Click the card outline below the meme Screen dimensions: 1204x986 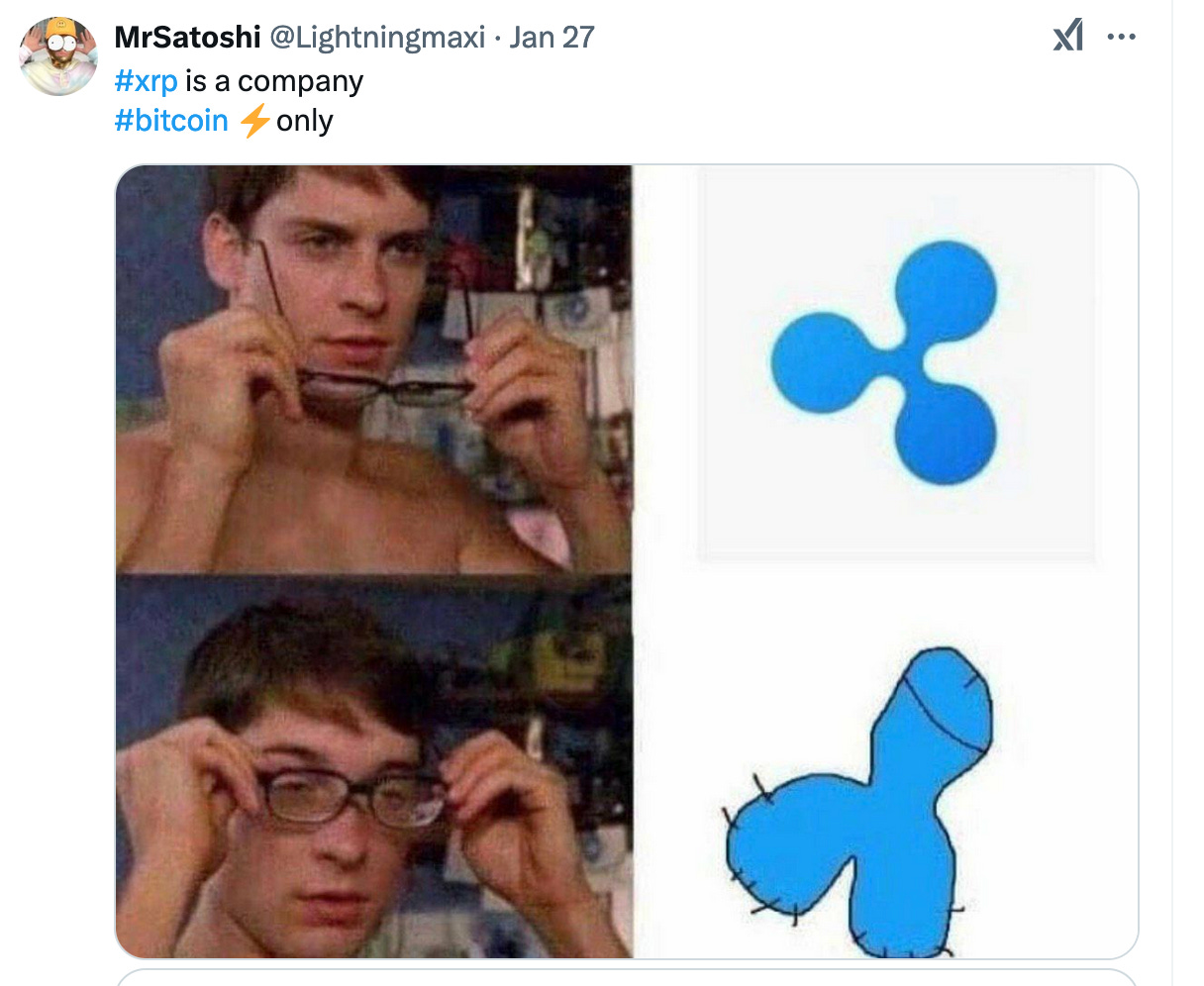point(627,978)
